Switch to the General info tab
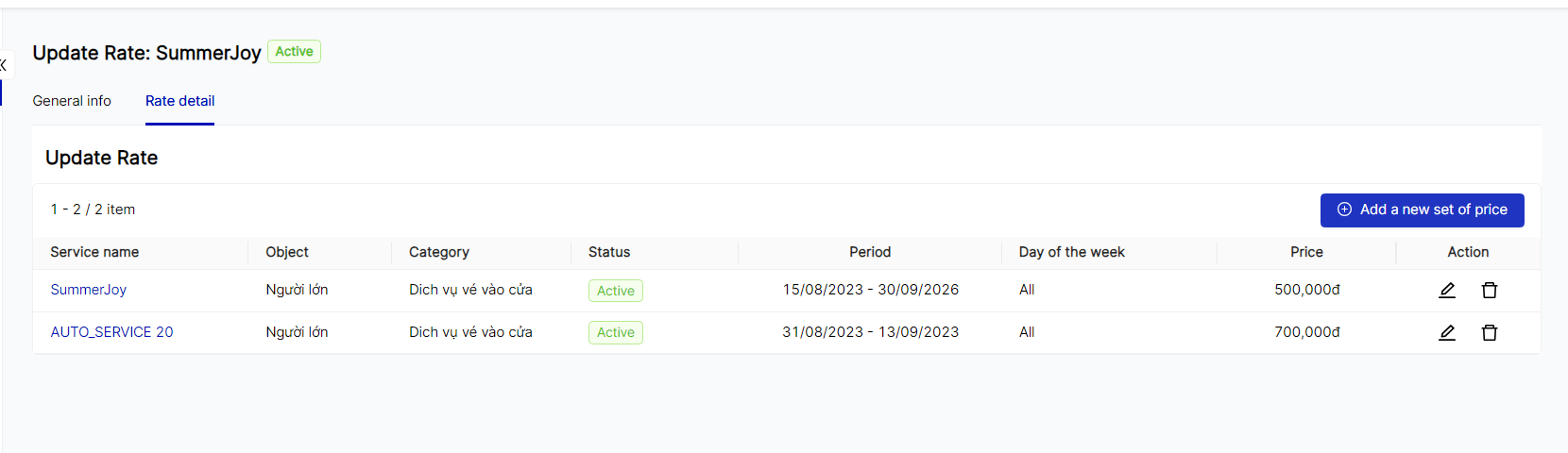This screenshot has width=1568, height=453. 72,101
